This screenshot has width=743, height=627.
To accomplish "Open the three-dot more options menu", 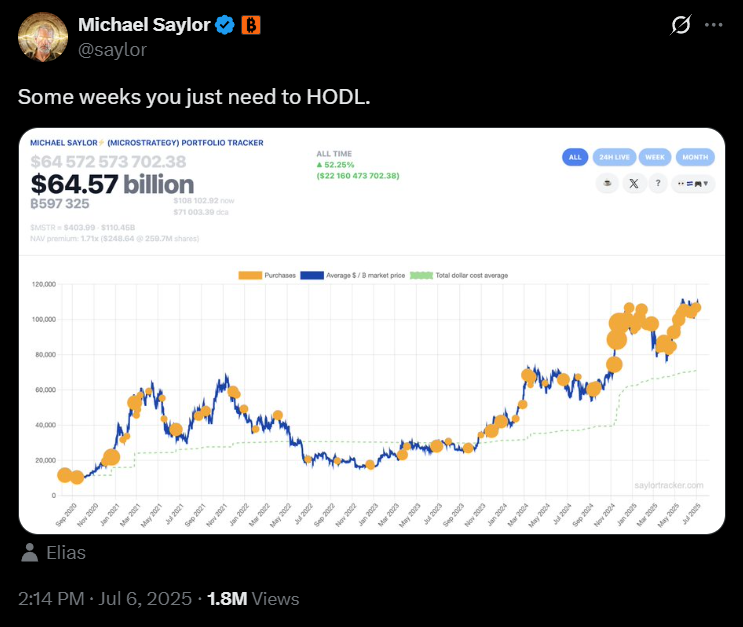I will pos(714,25).
